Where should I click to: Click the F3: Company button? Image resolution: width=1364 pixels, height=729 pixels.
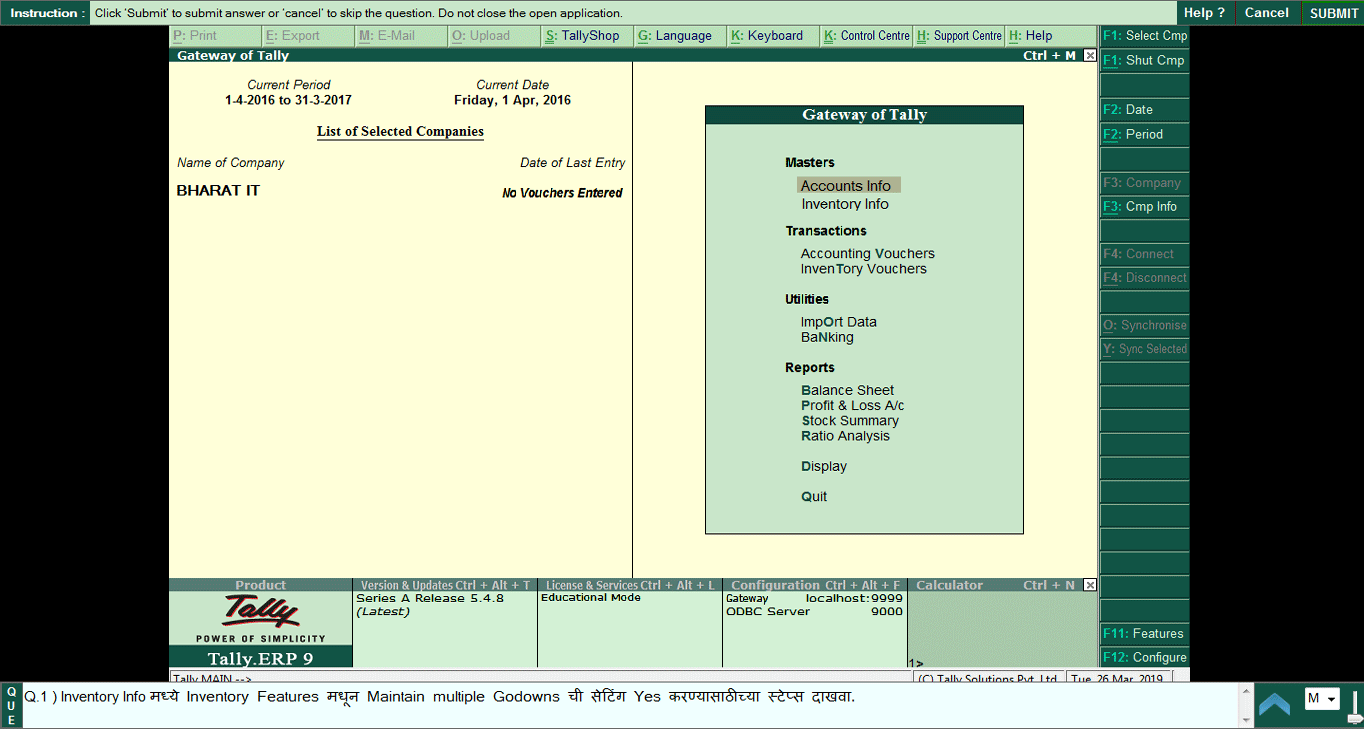(x=1145, y=183)
